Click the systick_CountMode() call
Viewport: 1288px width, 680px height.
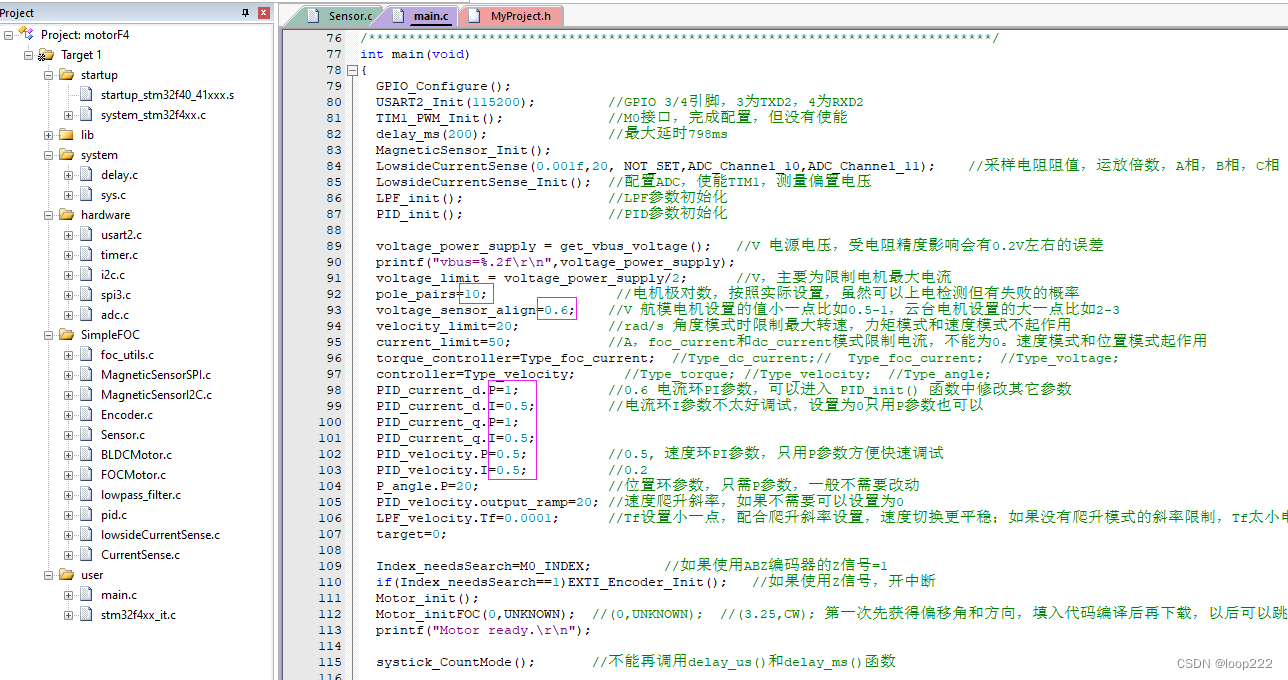455,662
